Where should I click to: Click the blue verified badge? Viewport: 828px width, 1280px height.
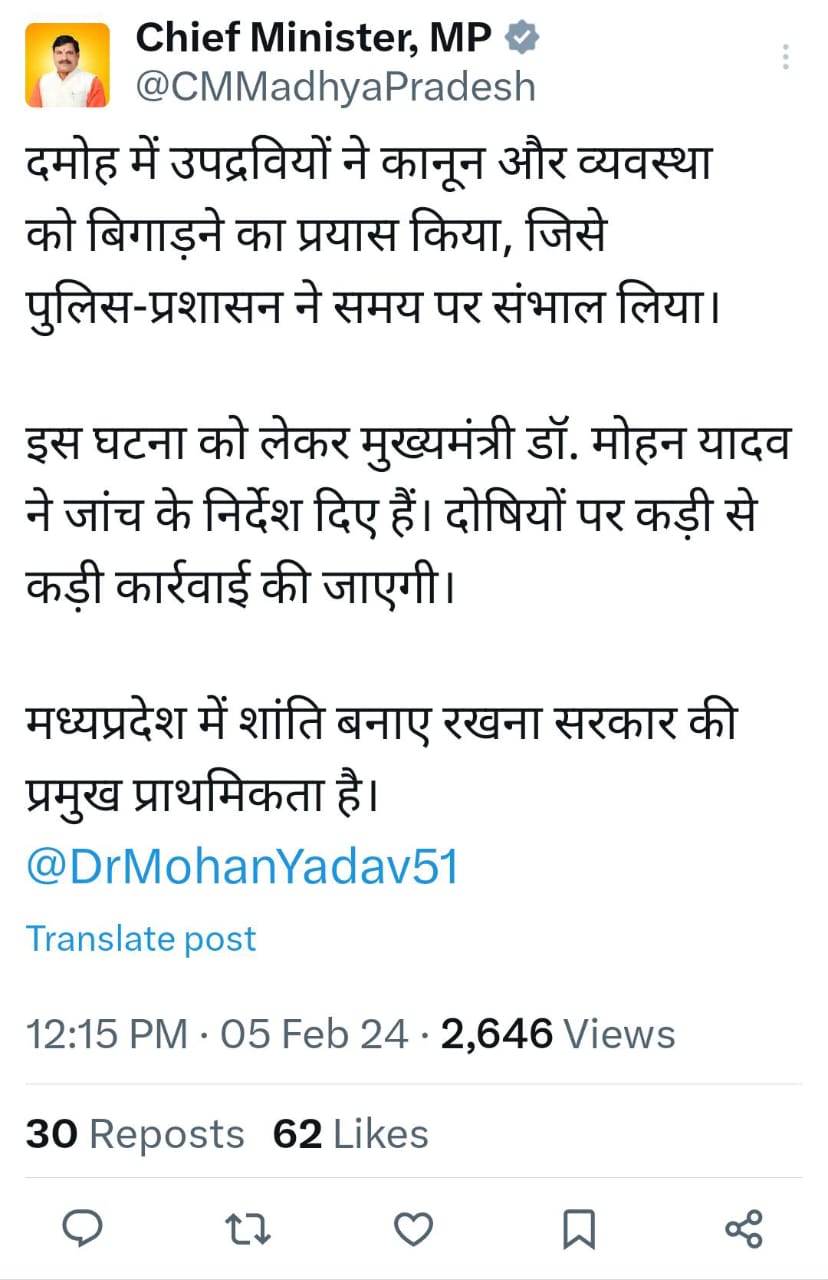coord(522,39)
